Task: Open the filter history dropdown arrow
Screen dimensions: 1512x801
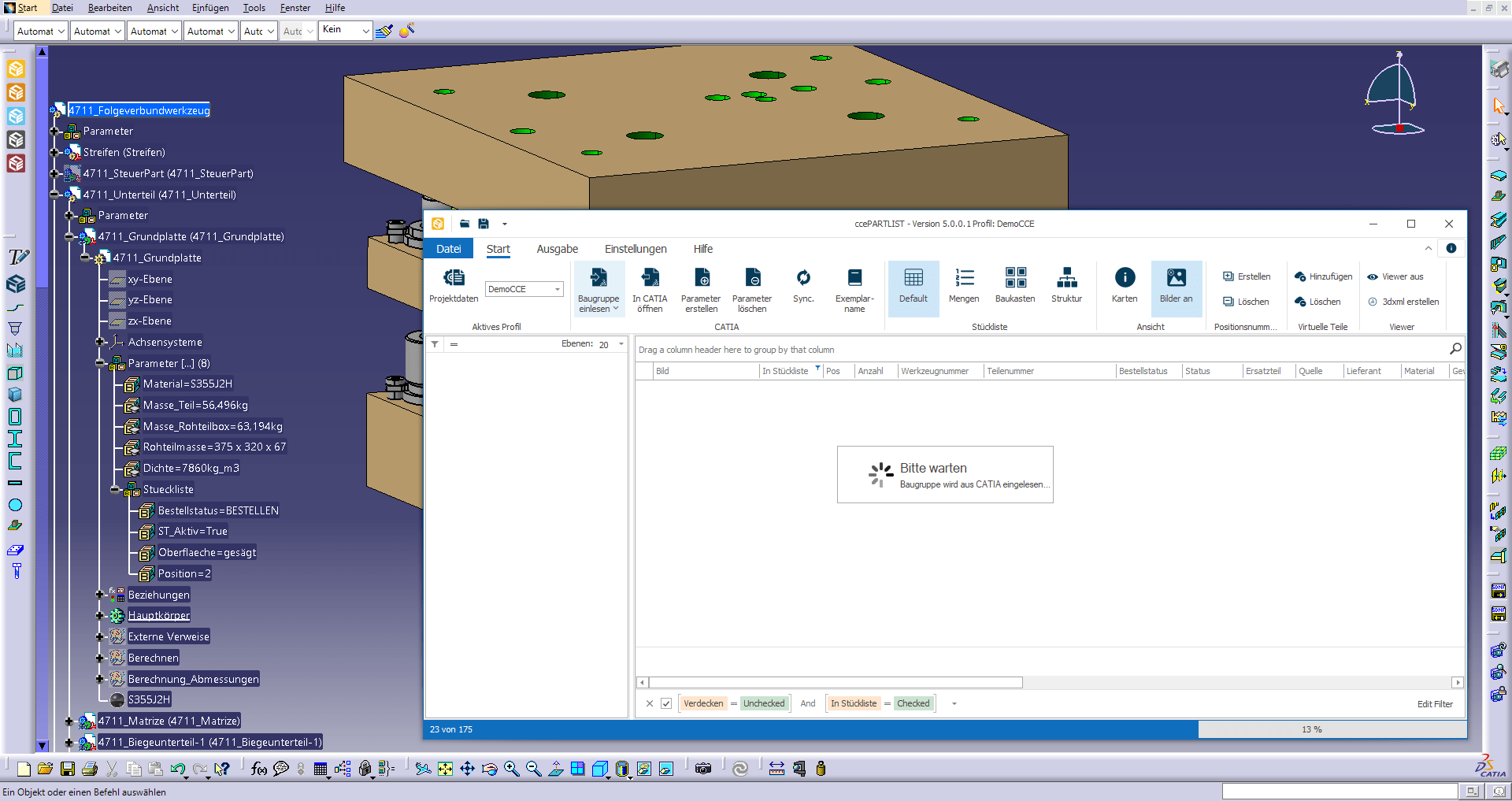Action: pyautogui.click(x=954, y=703)
